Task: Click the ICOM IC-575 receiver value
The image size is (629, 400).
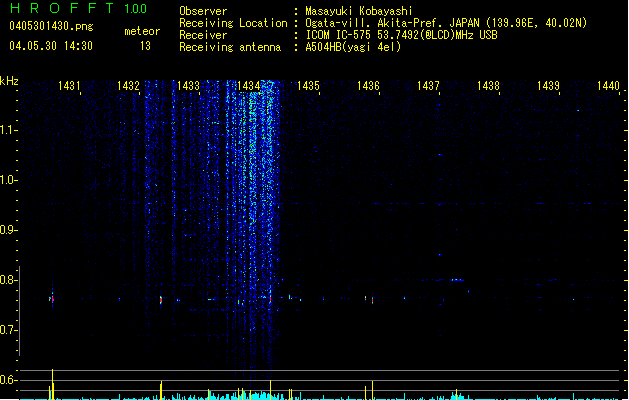Action: point(401,35)
